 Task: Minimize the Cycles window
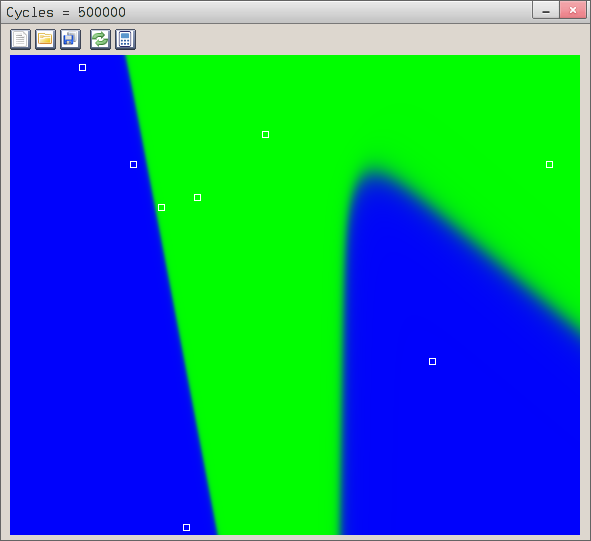[546, 10]
